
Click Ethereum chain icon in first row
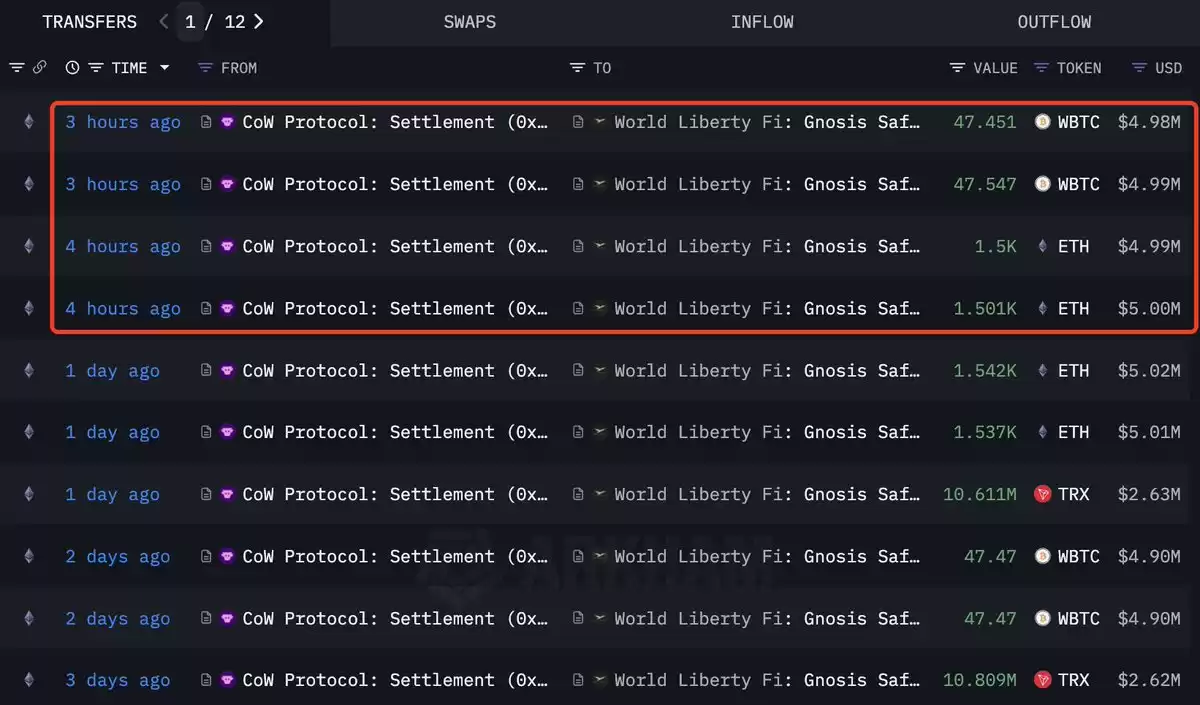29,122
